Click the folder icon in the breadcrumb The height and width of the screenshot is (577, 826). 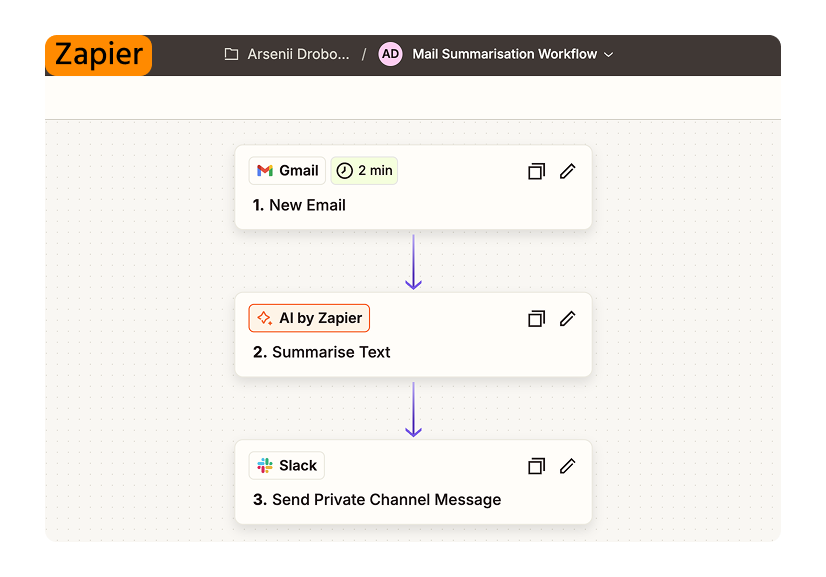click(231, 54)
